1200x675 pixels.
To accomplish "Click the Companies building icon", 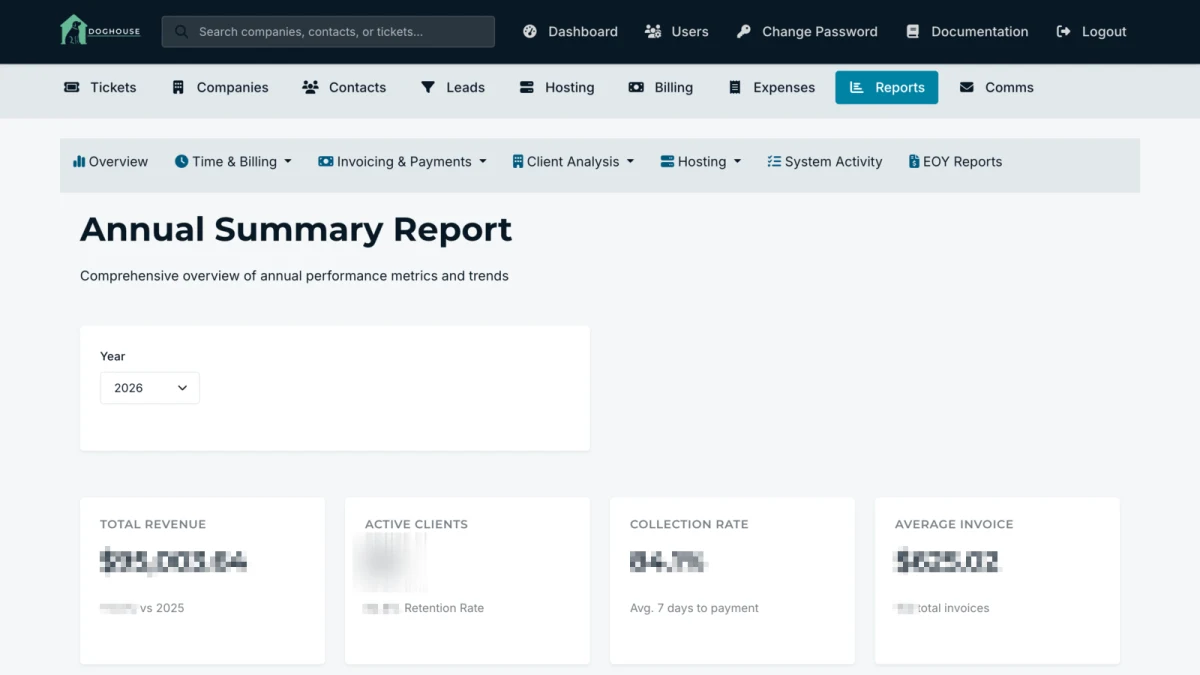I will 178,87.
